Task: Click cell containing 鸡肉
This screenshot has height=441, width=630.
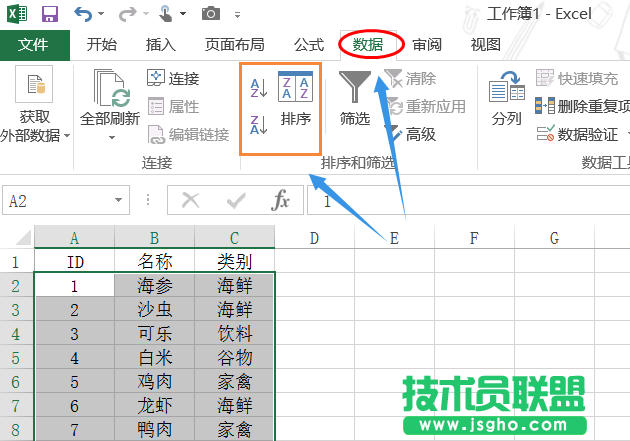Action: pos(154,381)
